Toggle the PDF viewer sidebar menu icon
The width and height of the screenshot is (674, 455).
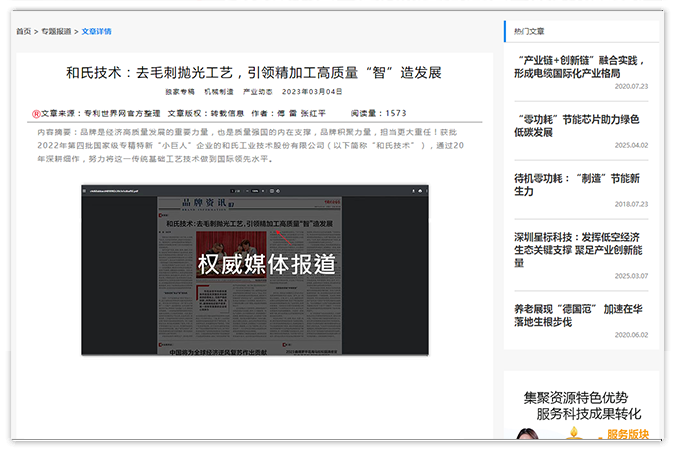click(x=84, y=191)
